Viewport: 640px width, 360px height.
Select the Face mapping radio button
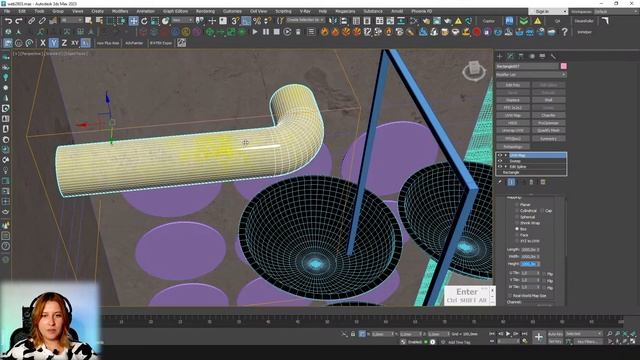point(517,235)
